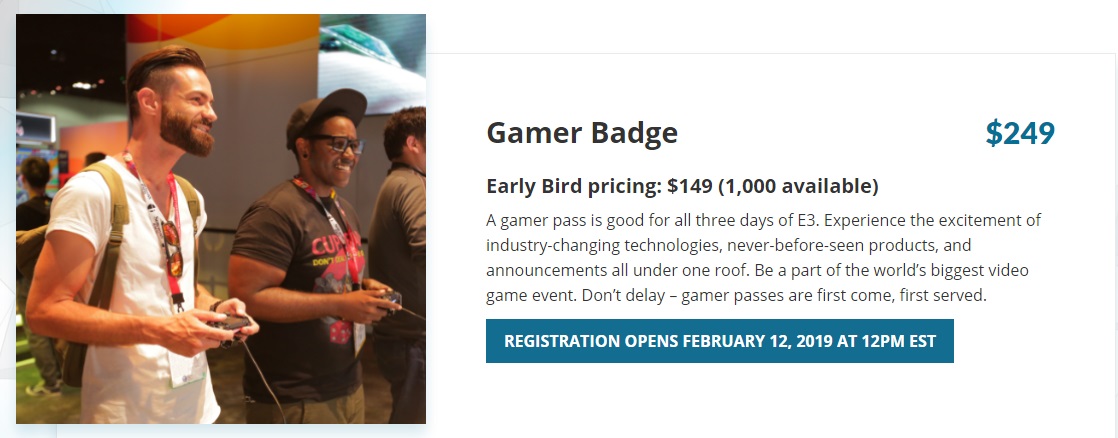Click the gamer pass description paragraph
The image size is (1118, 438).
pos(764,258)
